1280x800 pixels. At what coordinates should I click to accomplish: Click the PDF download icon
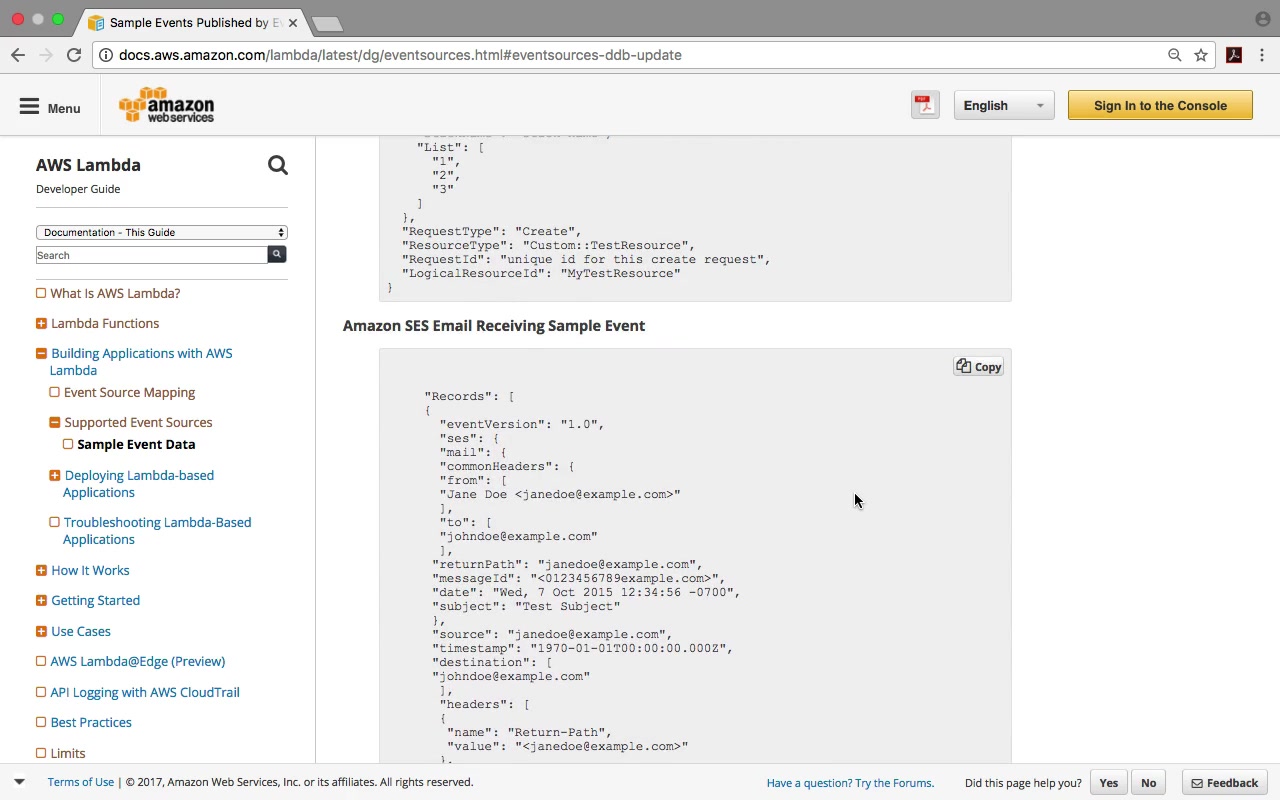[925, 105]
